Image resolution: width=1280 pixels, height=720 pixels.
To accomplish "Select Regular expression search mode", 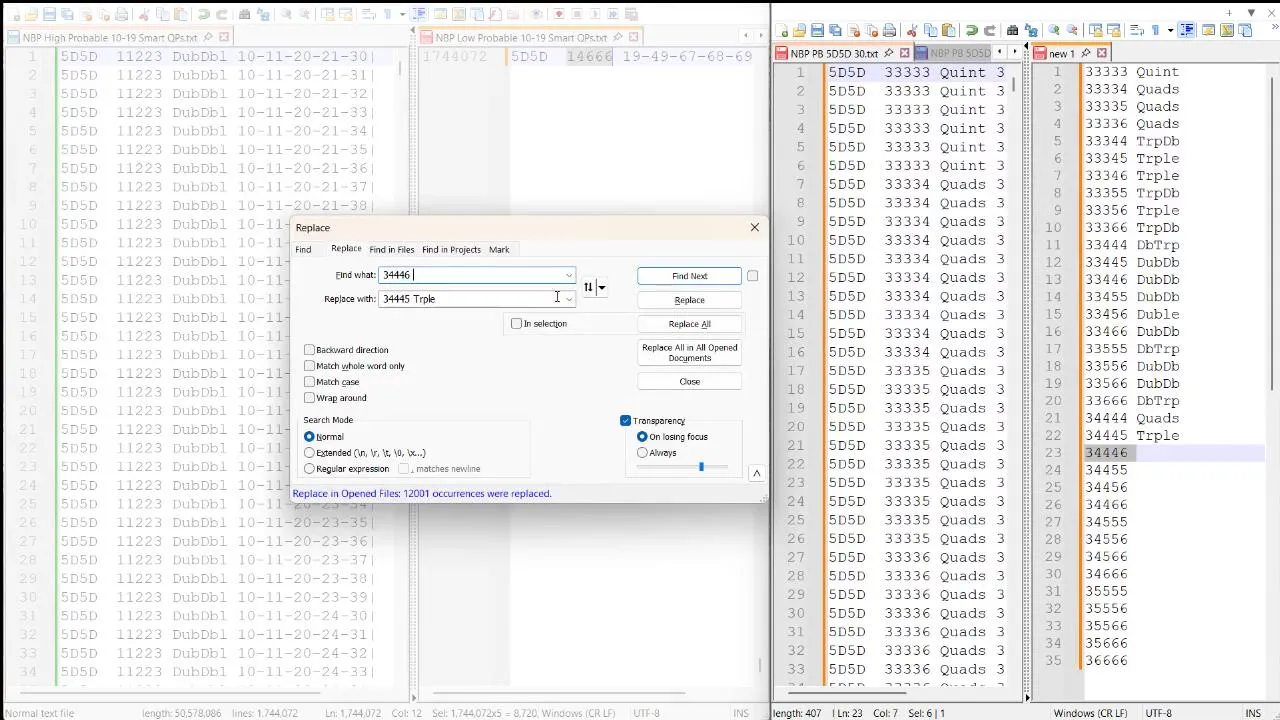I will coord(309,469).
